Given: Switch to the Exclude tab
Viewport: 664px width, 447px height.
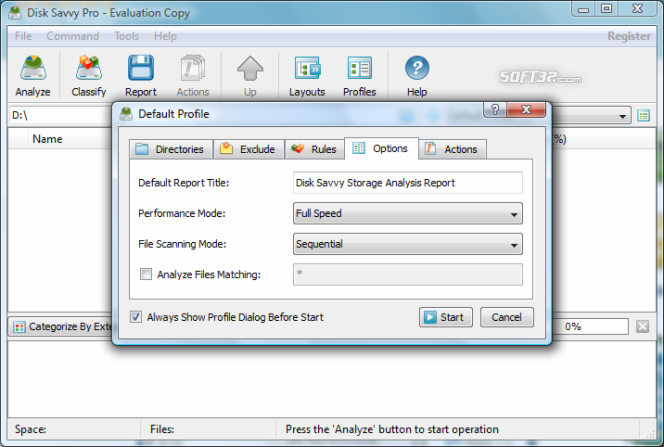Looking at the screenshot, I should [x=249, y=149].
